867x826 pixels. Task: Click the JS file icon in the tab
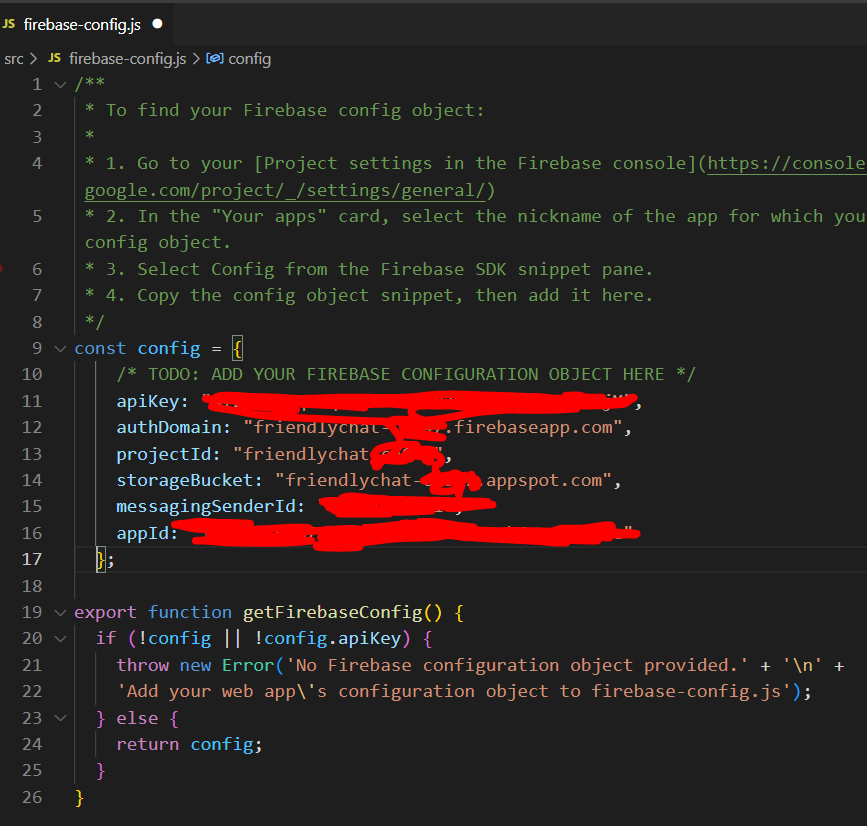9,24
